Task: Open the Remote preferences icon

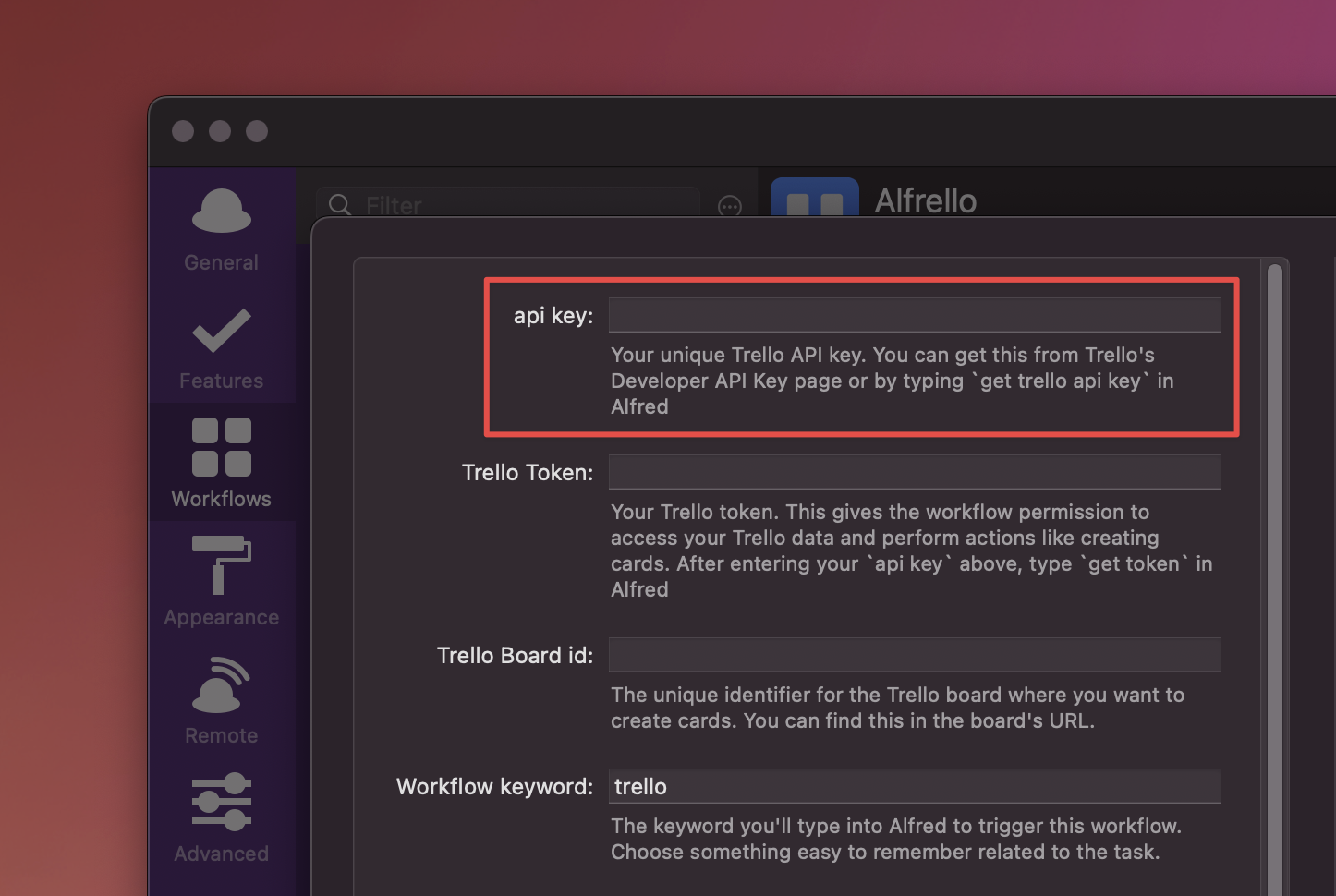Action: (x=221, y=684)
